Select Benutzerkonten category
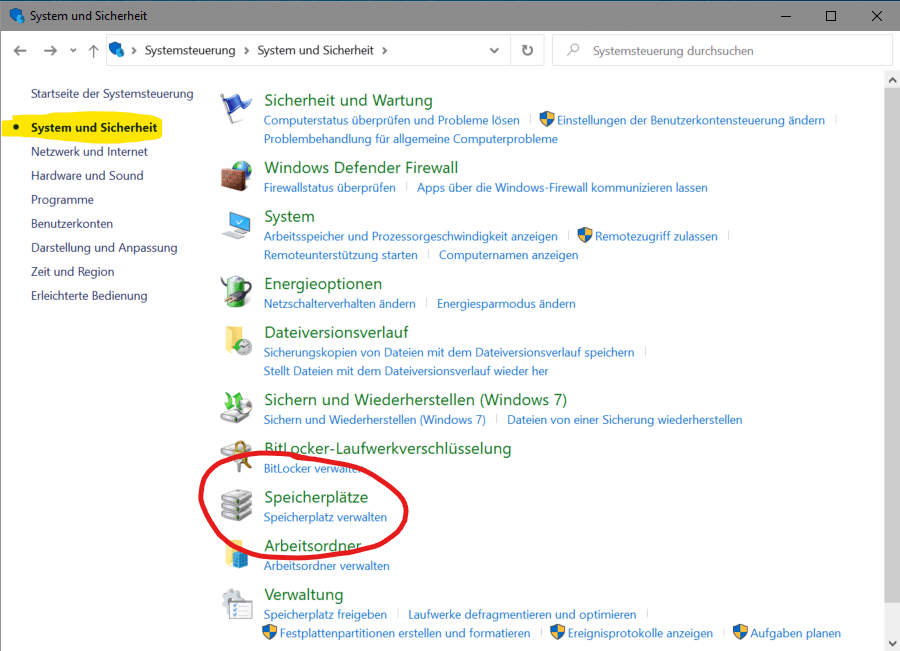The width and height of the screenshot is (900, 651). tap(72, 224)
